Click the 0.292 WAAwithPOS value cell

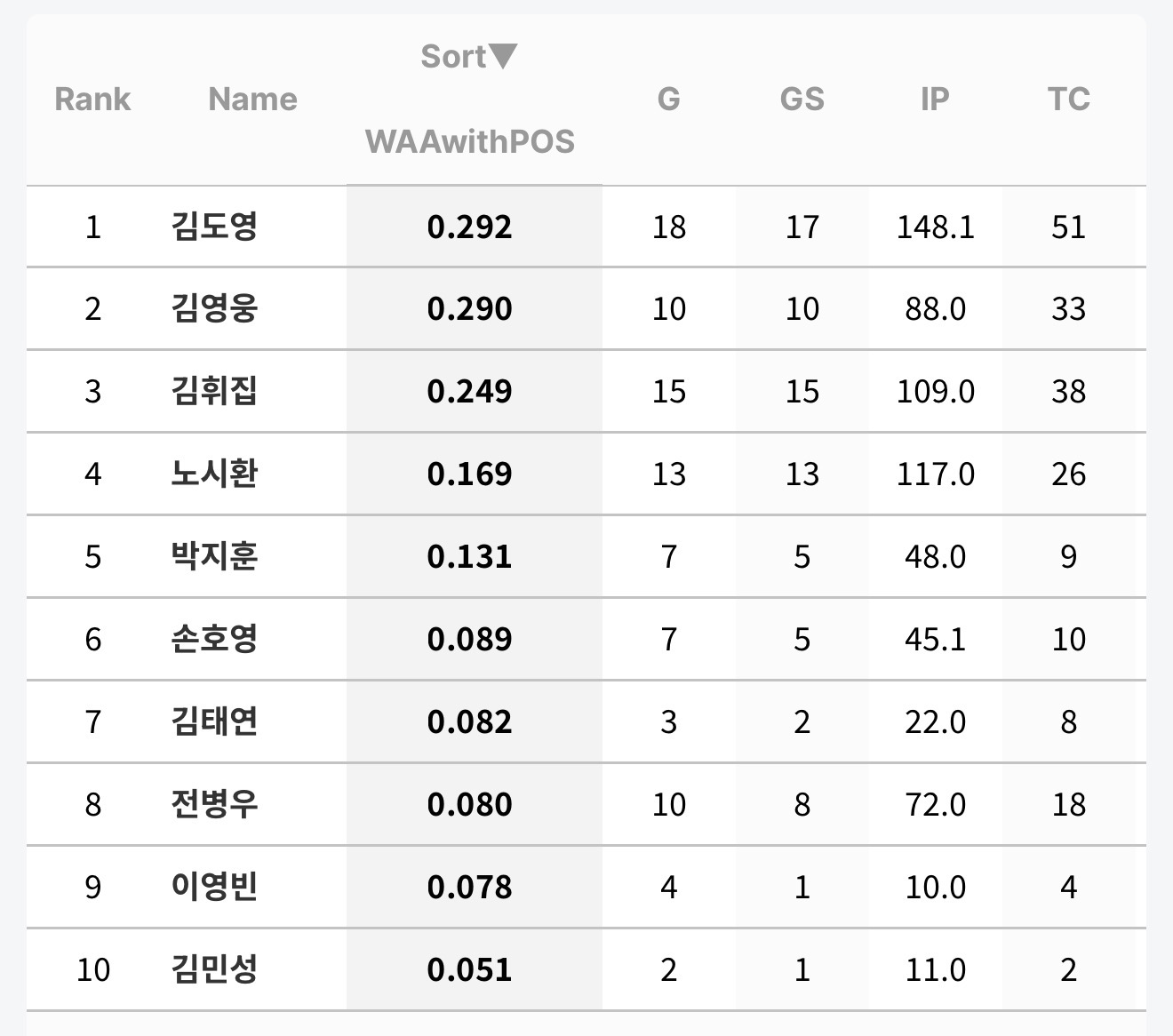point(469,227)
